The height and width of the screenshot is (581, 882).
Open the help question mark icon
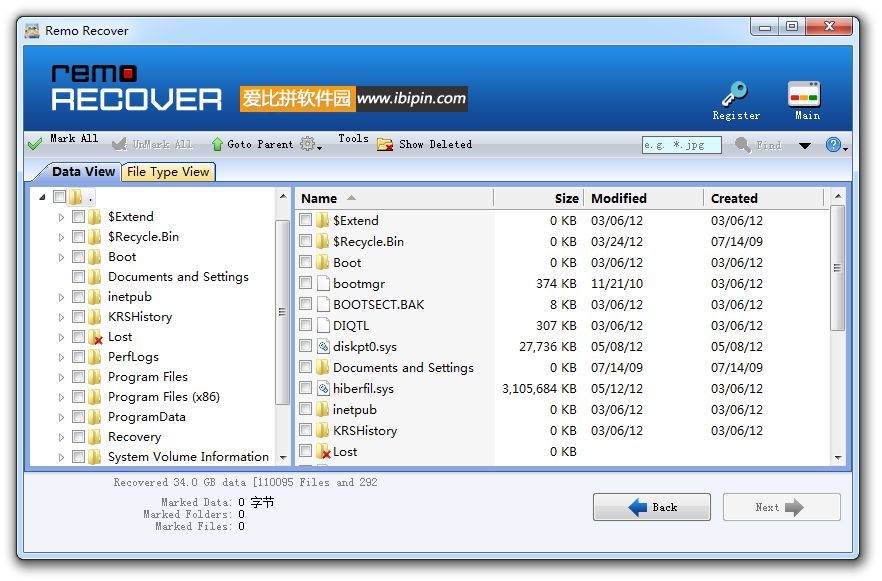833,145
